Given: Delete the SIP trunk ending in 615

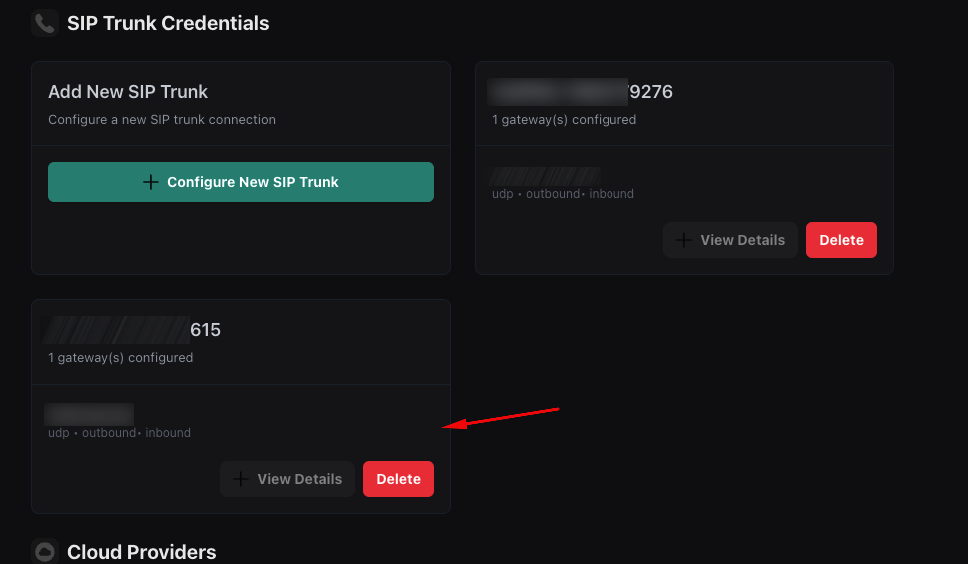Looking at the screenshot, I should (x=398, y=479).
